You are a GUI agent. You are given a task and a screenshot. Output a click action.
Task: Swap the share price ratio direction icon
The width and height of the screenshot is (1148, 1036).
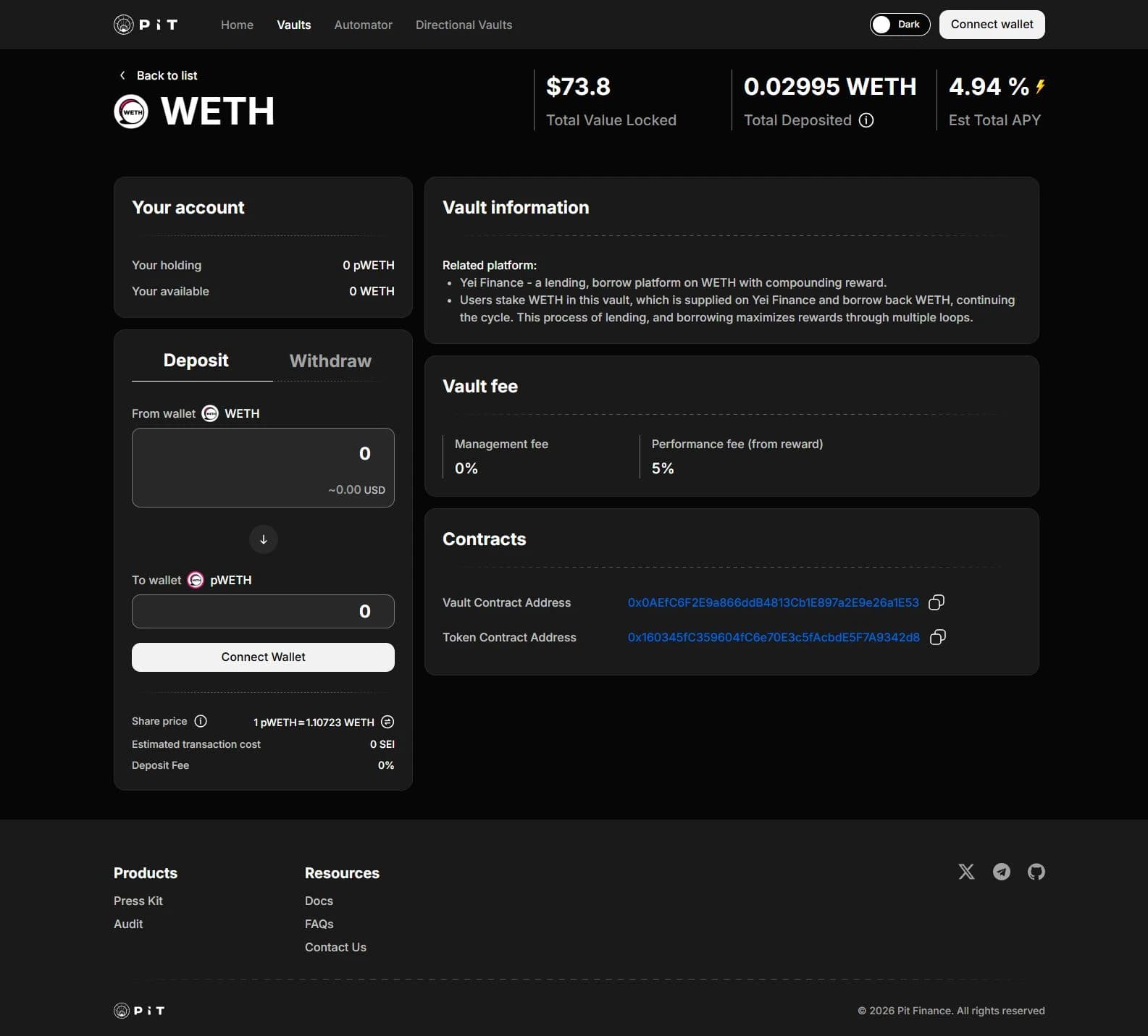tap(387, 722)
